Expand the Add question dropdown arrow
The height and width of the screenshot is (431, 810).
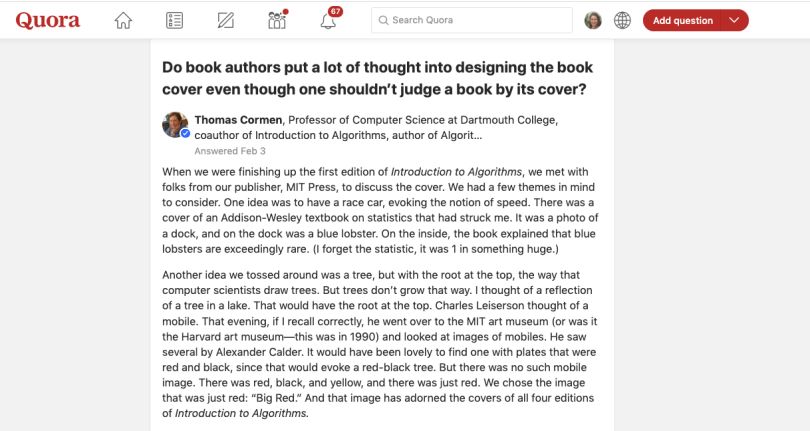[734, 20]
